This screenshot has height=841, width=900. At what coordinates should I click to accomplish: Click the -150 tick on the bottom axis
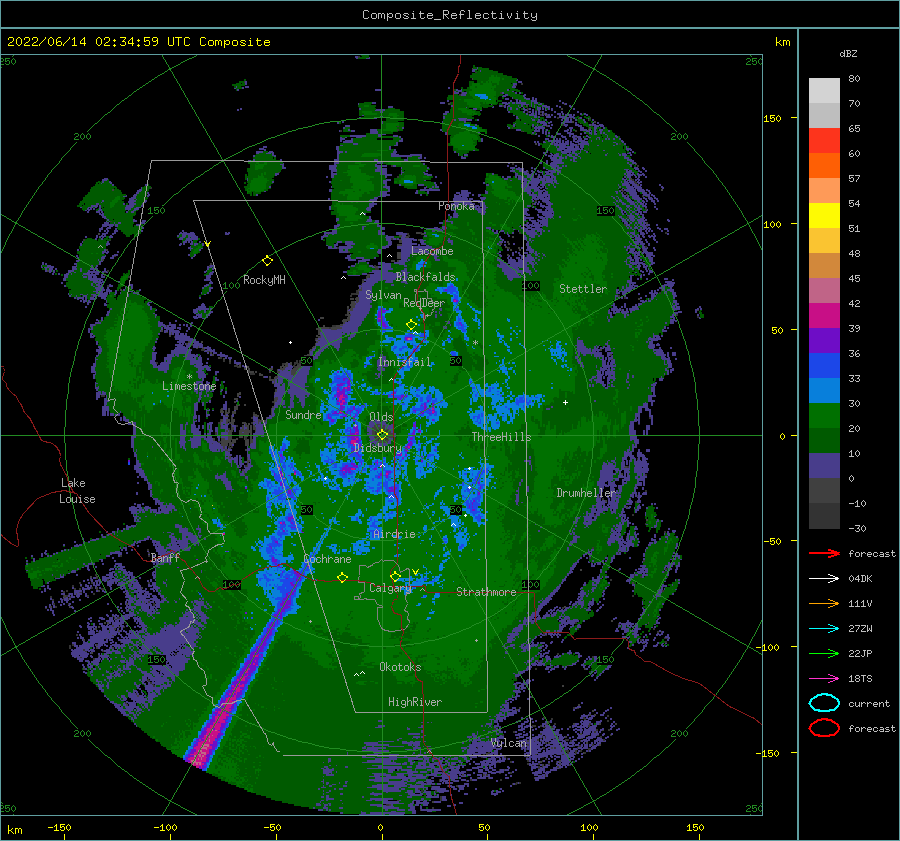59,828
